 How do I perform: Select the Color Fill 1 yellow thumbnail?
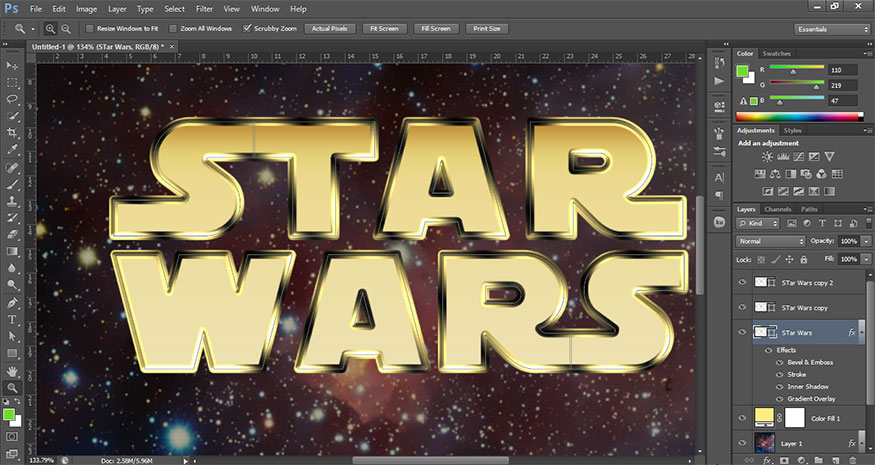click(764, 416)
